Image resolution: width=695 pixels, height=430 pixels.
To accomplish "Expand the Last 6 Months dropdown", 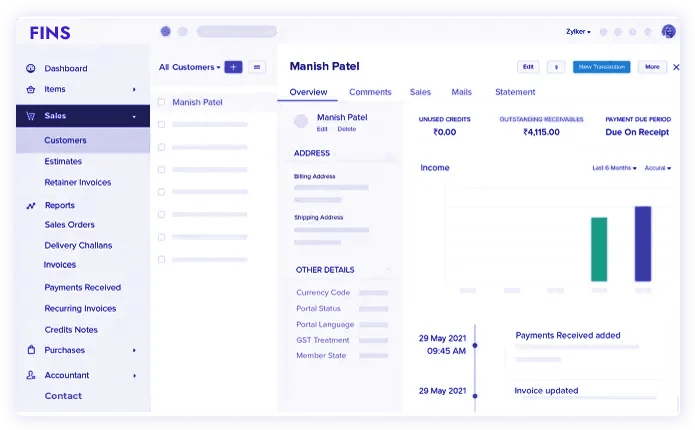I will [x=614, y=168].
